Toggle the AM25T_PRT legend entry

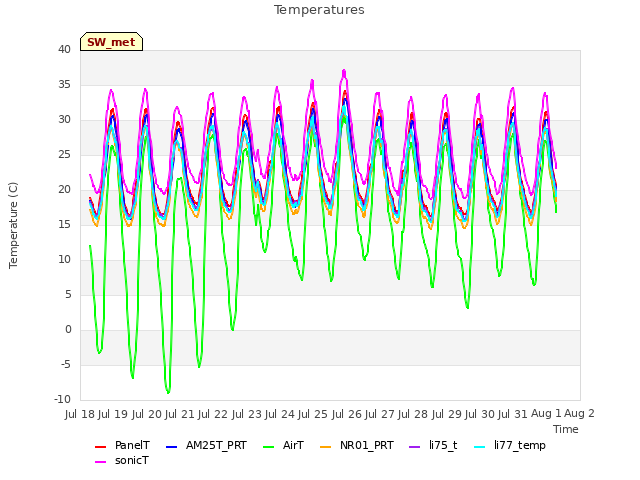206,445
